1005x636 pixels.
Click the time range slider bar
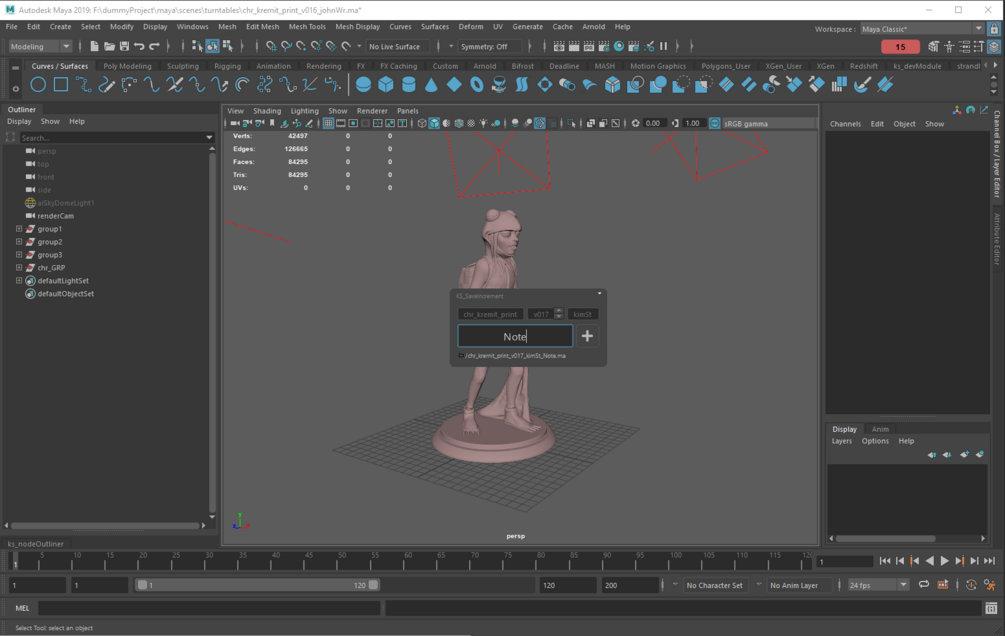tap(258, 585)
